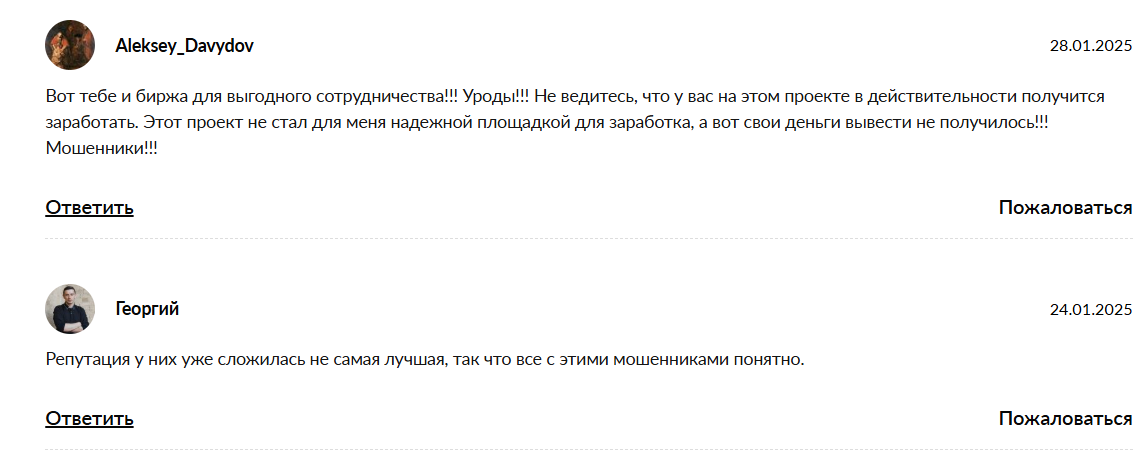The width and height of the screenshot is (1144, 451).
Task: Reply to Aleksey_Davydov's comment with Ответить
Action: pos(89,208)
